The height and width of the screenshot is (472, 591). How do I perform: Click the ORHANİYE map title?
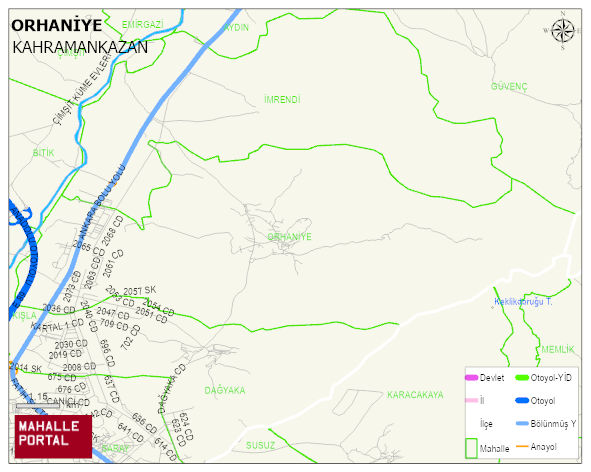click(x=57, y=26)
